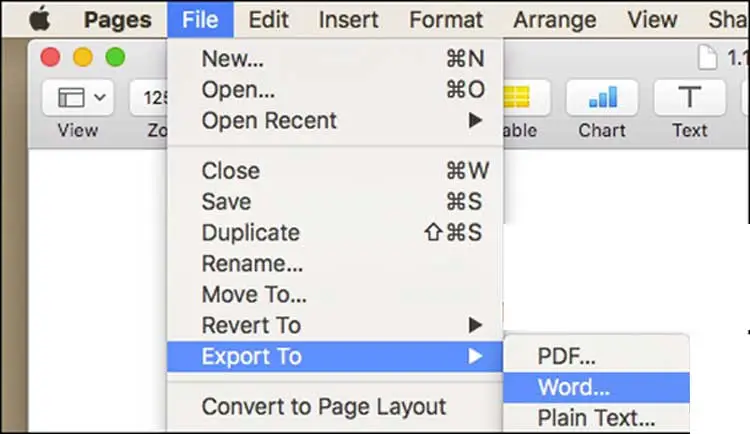The image size is (750, 434).
Task: Open the Format menu
Action: (447, 19)
